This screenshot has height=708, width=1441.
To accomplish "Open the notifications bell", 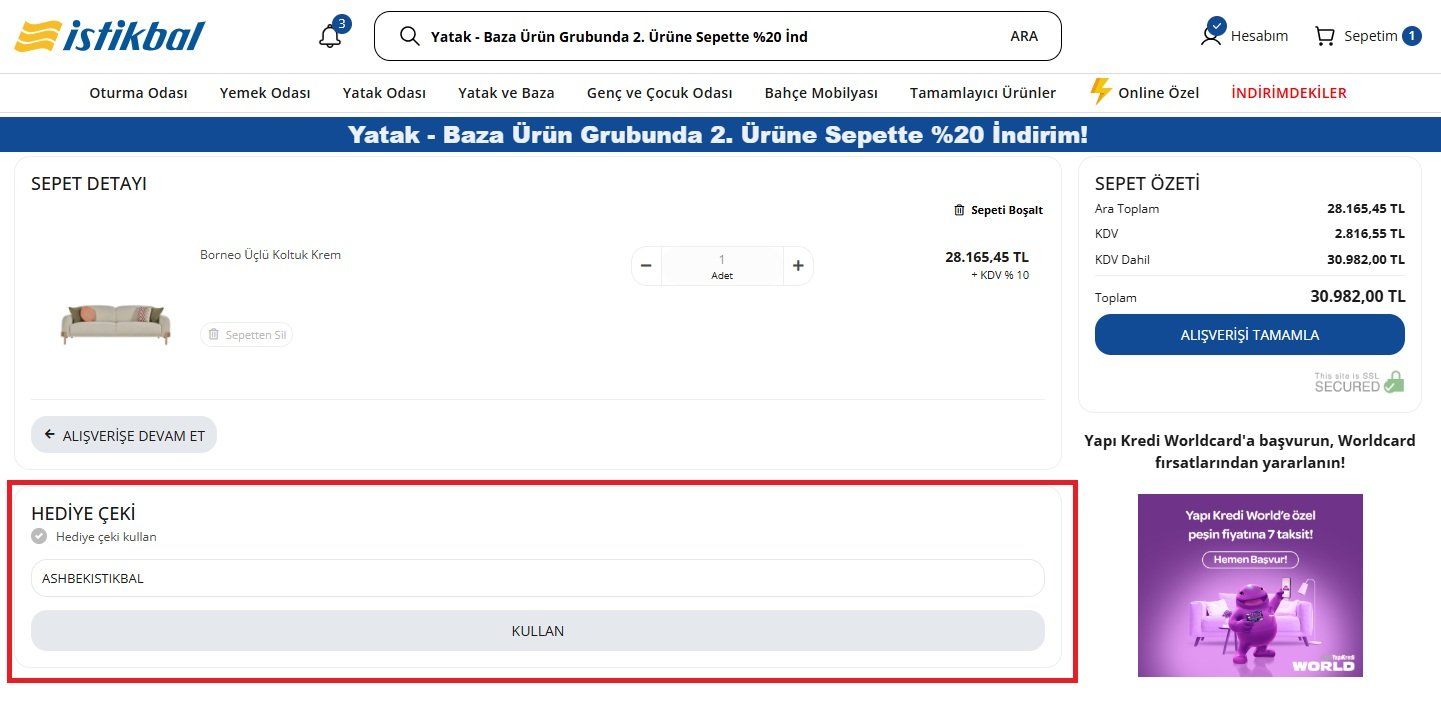I will tap(330, 36).
